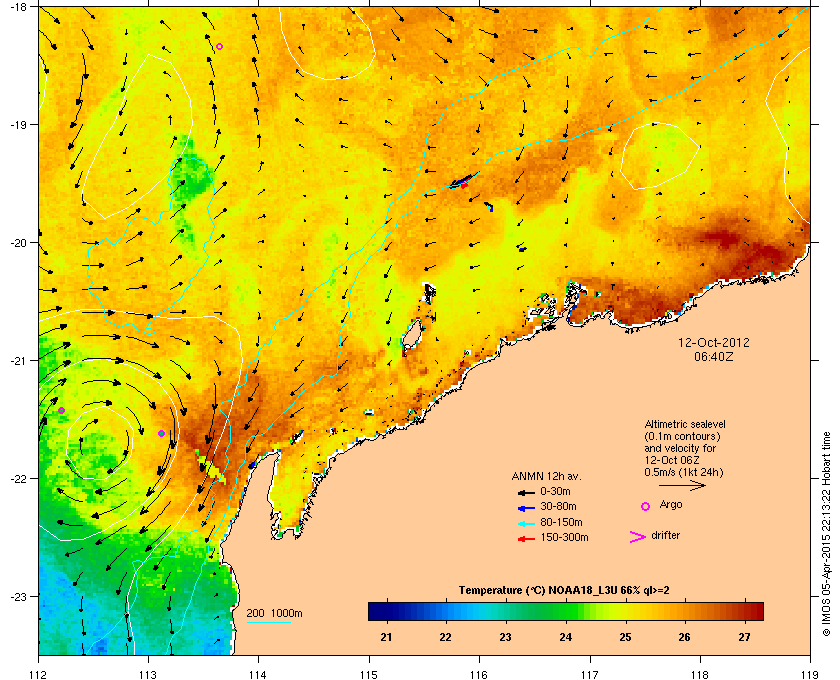Click the longitude axis label 115
The height and width of the screenshot is (680, 840).
coord(369,674)
